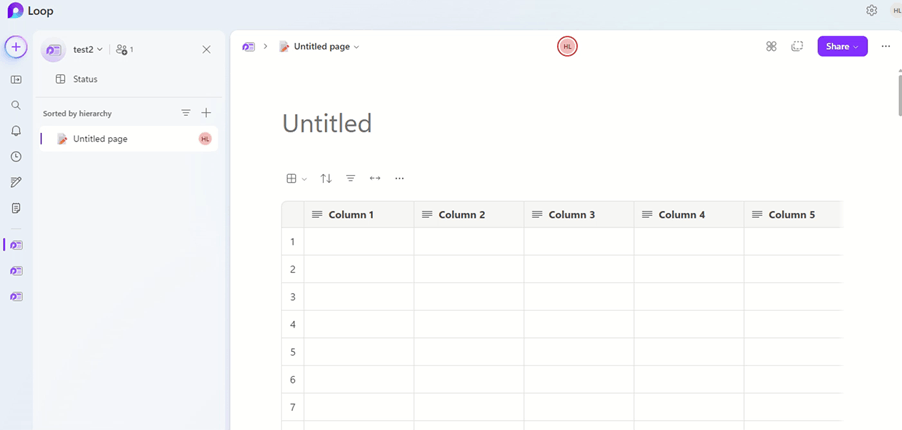The height and width of the screenshot is (430, 902).
Task: Open table Filter icon
Action: pos(350,178)
